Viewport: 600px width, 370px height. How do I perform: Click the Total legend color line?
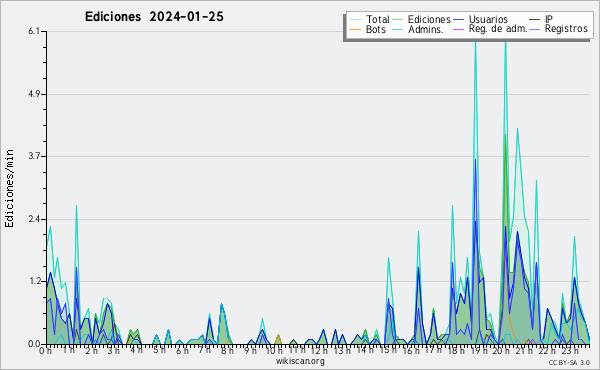click(x=355, y=20)
